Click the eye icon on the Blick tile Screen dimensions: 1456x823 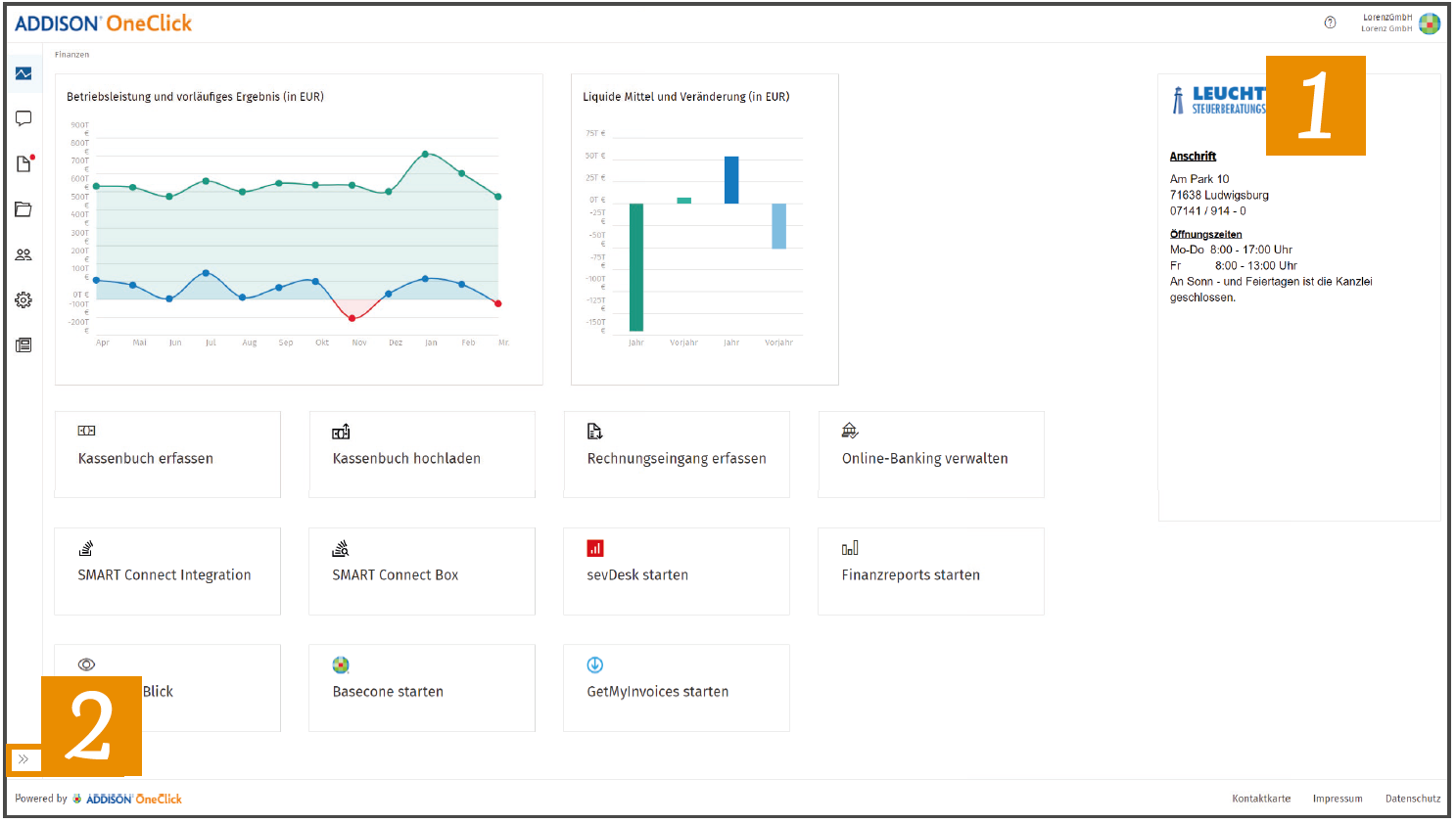(x=87, y=664)
